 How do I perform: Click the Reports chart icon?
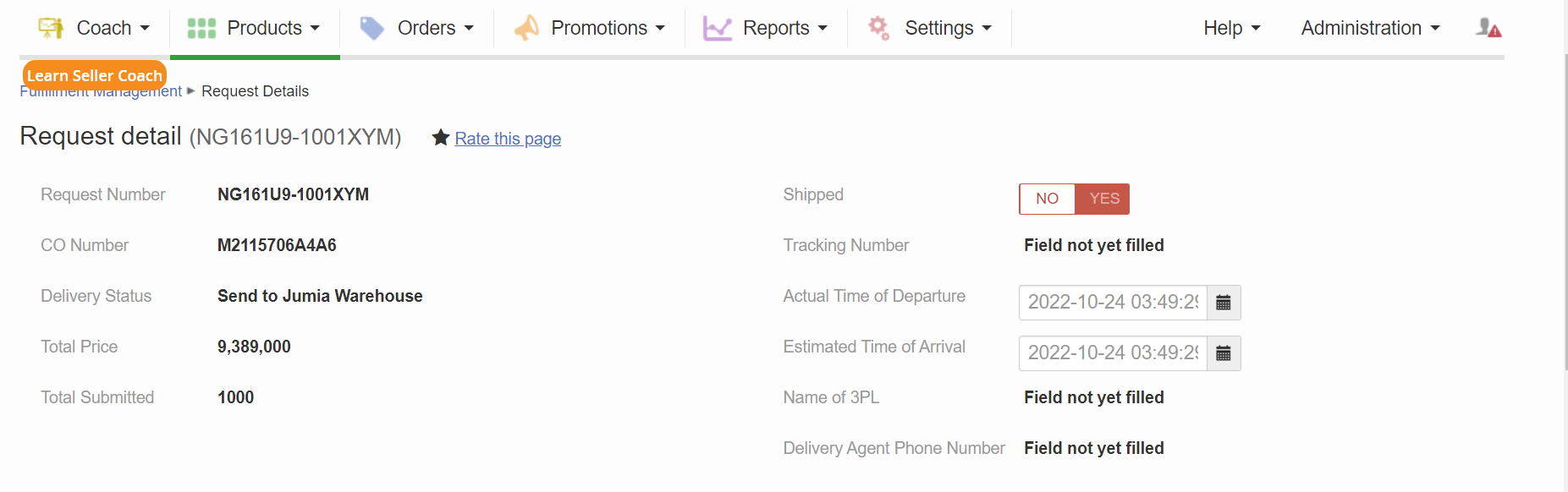(x=717, y=29)
